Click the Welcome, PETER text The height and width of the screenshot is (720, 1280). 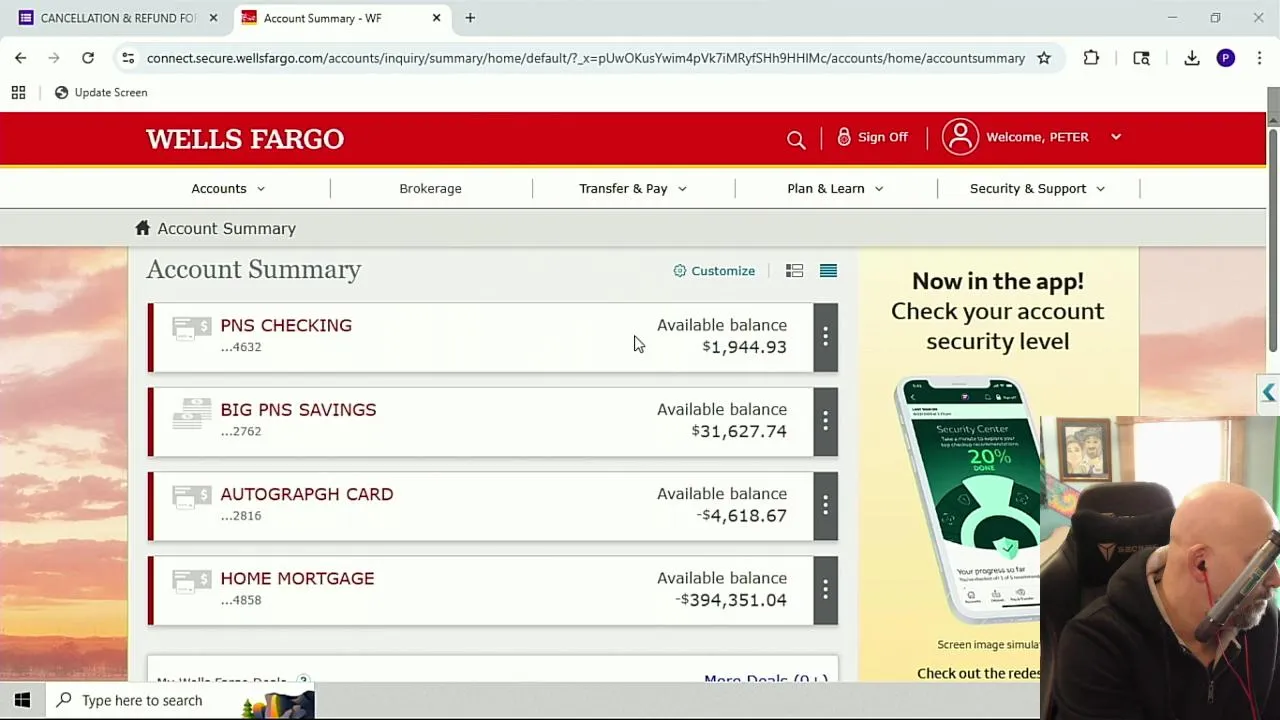coord(1037,137)
